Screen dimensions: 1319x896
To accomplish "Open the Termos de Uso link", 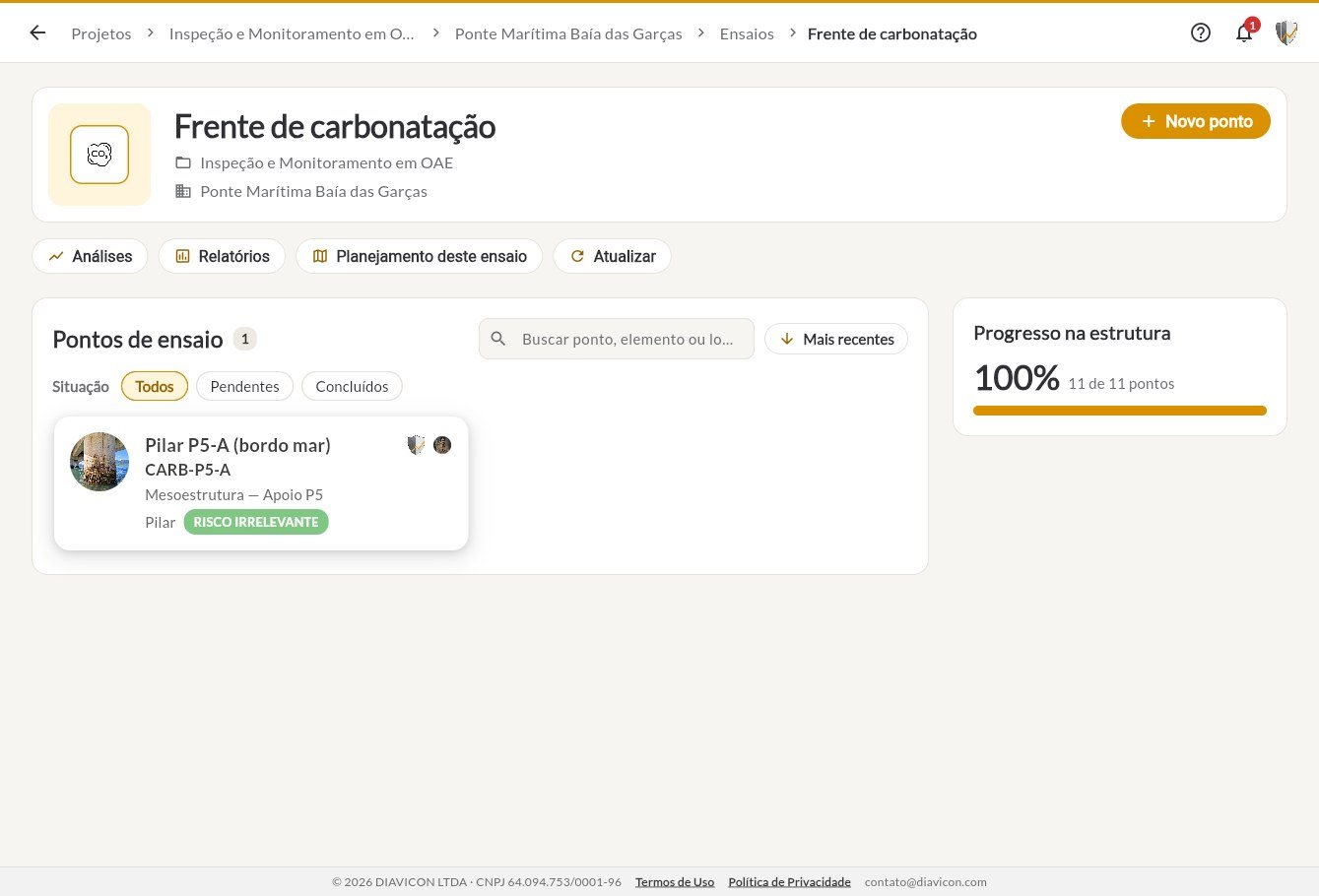I will tap(675, 882).
